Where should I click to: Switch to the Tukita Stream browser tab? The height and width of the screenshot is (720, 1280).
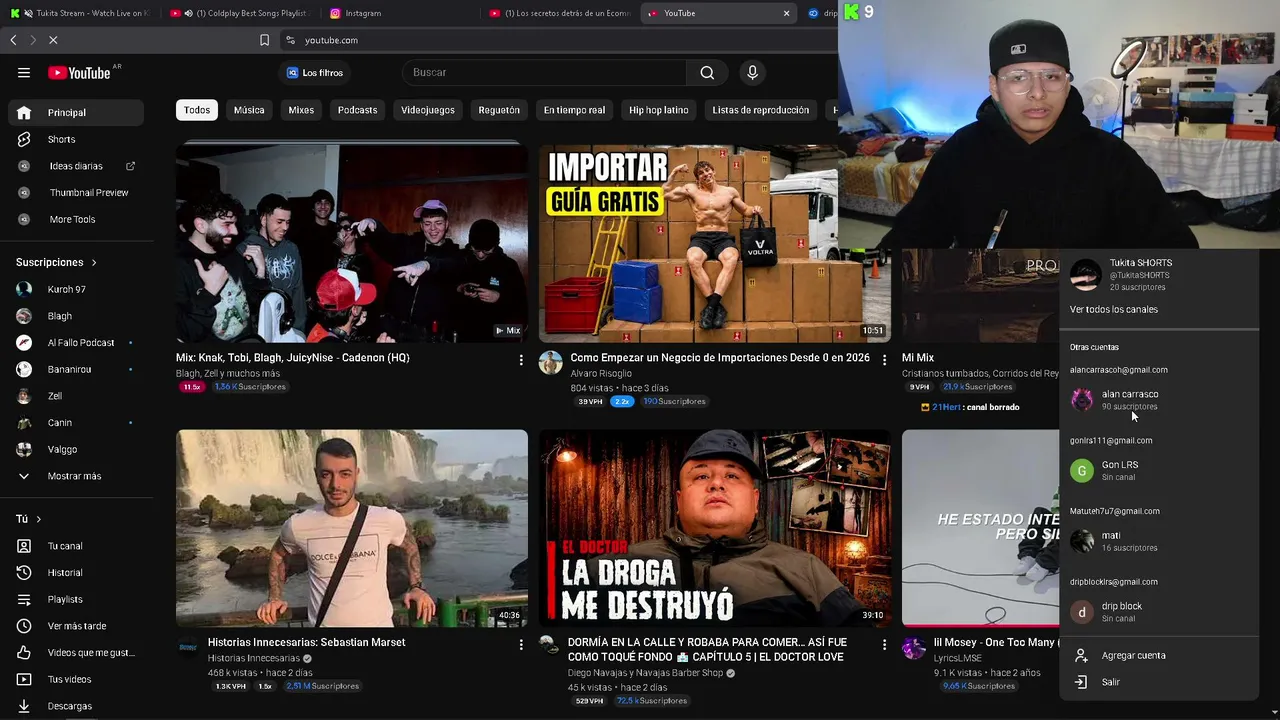80,13
